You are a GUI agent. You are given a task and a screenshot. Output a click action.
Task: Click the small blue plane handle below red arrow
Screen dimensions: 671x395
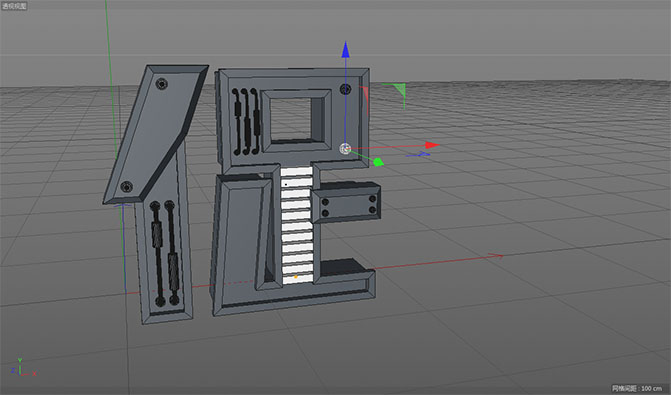click(418, 154)
